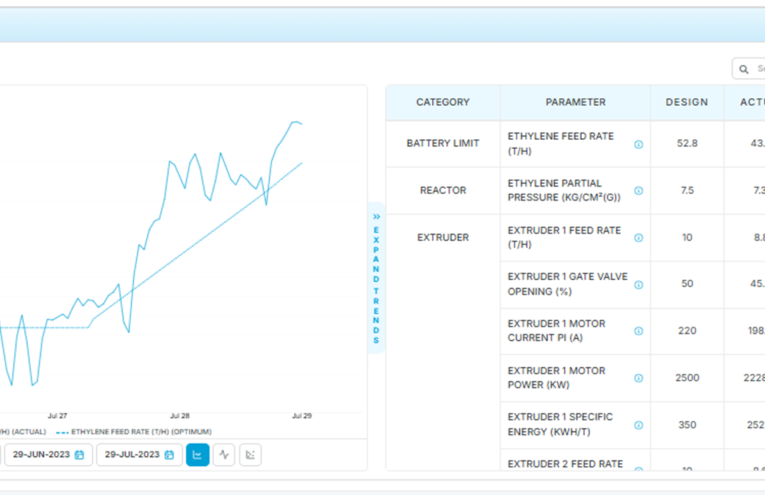
Task: Open calendar for 29-JUN-2023 start date
Action: [x=79, y=455]
